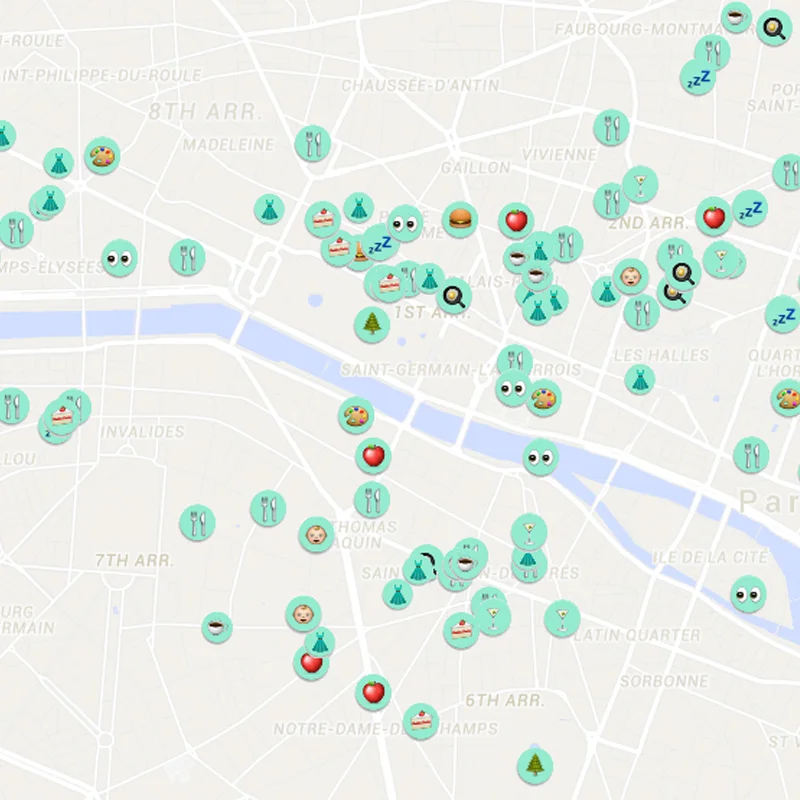The image size is (800, 800).
Task: Select the pine tree marker in 1st Arr.
Action: click(372, 324)
